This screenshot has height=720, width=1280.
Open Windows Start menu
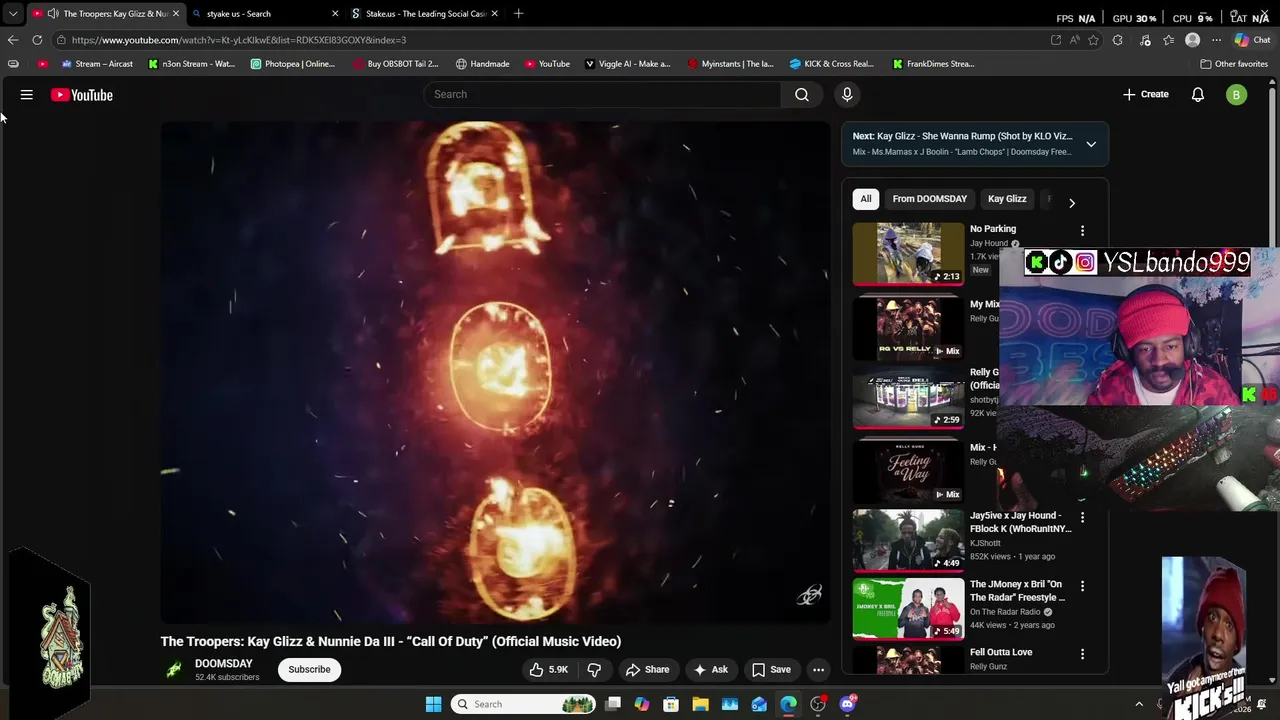click(434, 704)
